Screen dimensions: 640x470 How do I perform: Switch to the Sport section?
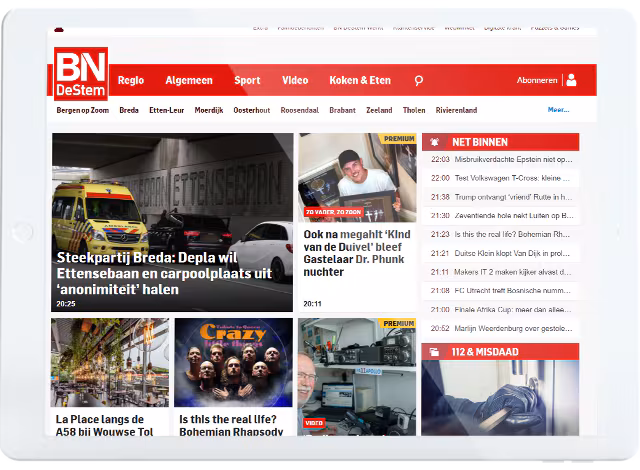coord(247,81)
